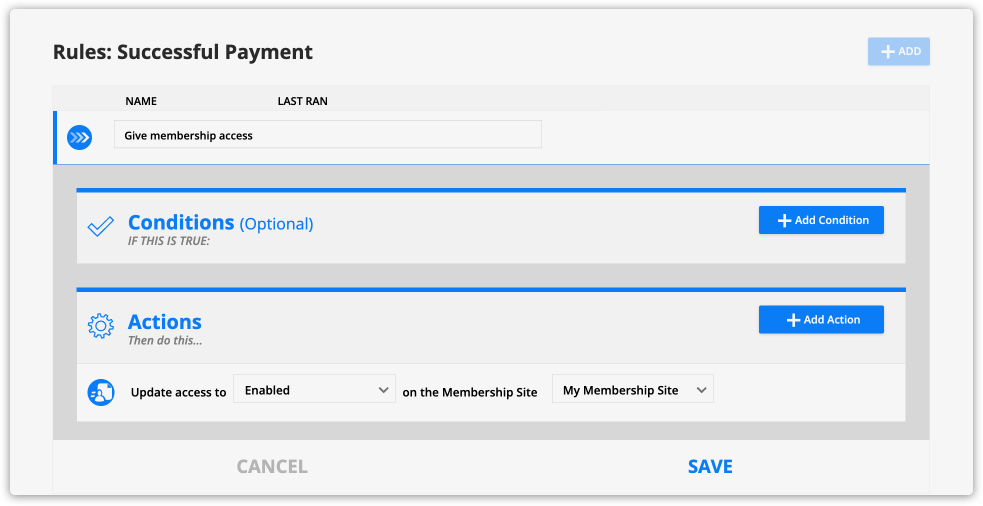Viewport: 983px width, 506px height.
Task: Expand the My Membership Site dropdown
Action: coord(633,390)
